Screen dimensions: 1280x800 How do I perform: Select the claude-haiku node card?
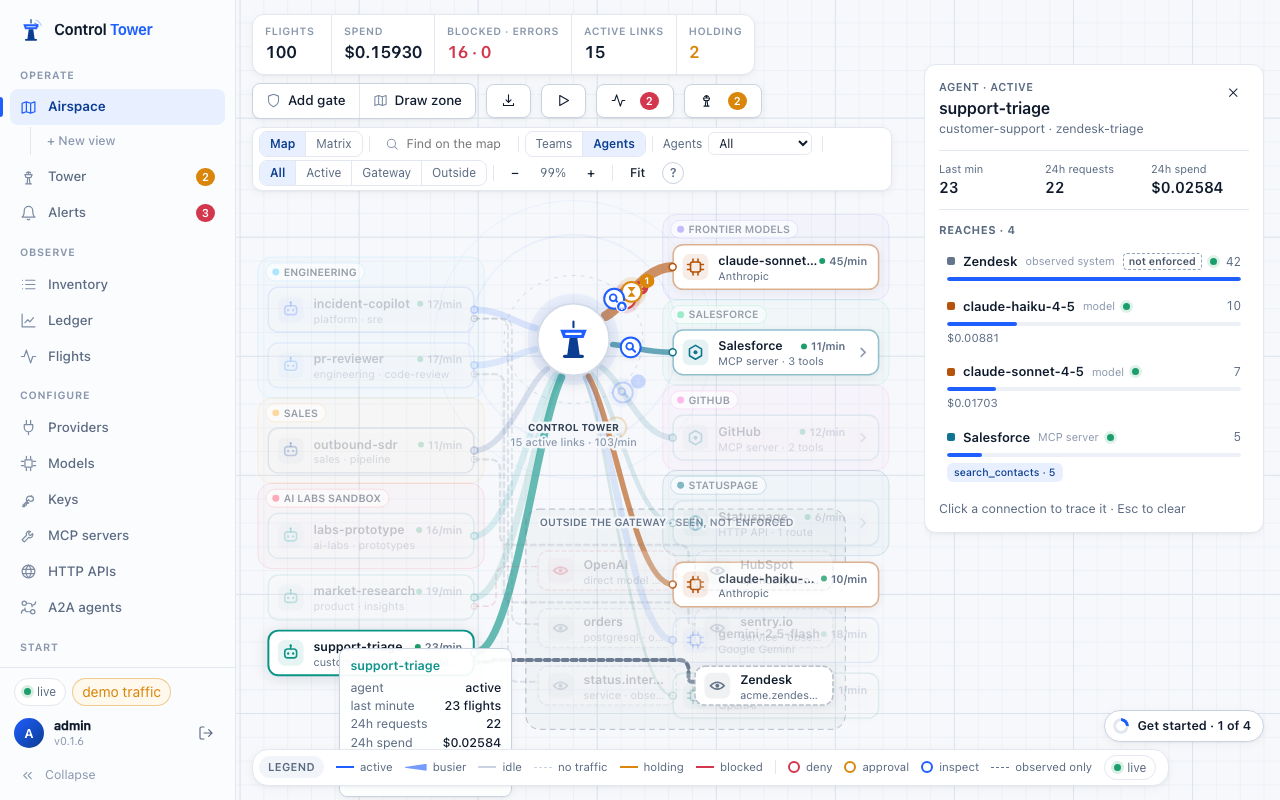pos(776,585)
